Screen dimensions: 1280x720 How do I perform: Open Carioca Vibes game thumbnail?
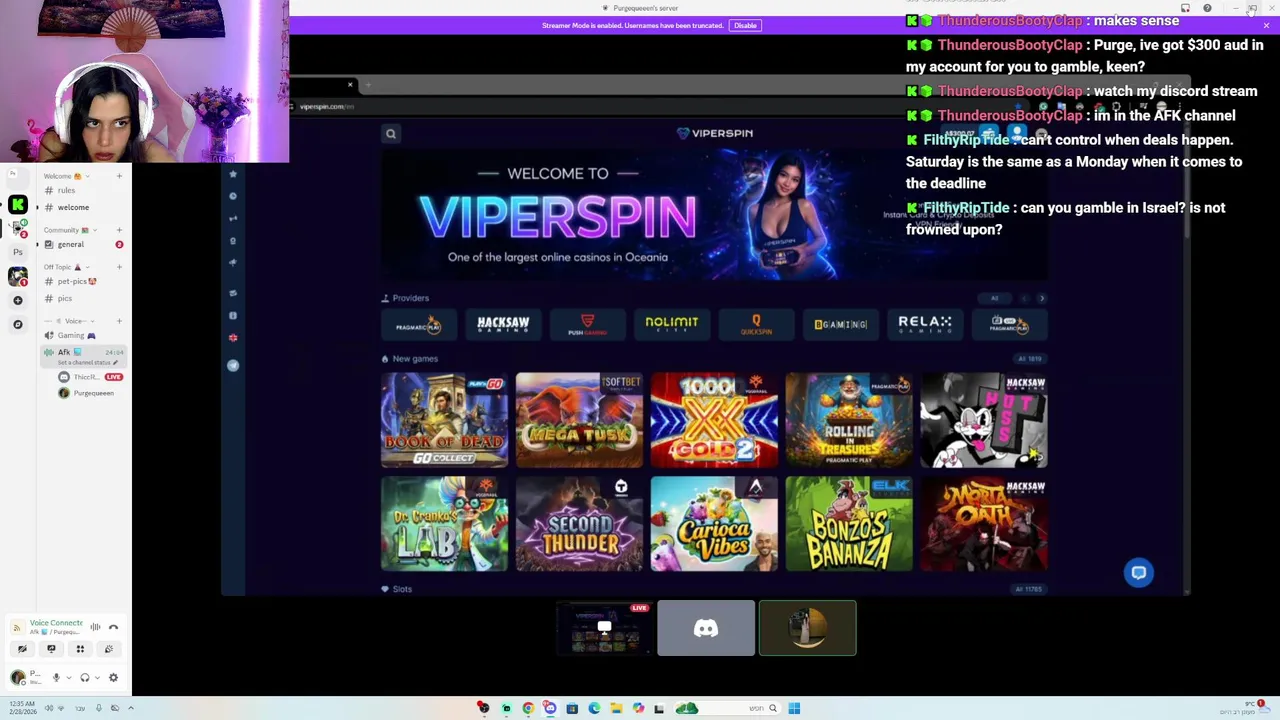[x=714, y=524]
